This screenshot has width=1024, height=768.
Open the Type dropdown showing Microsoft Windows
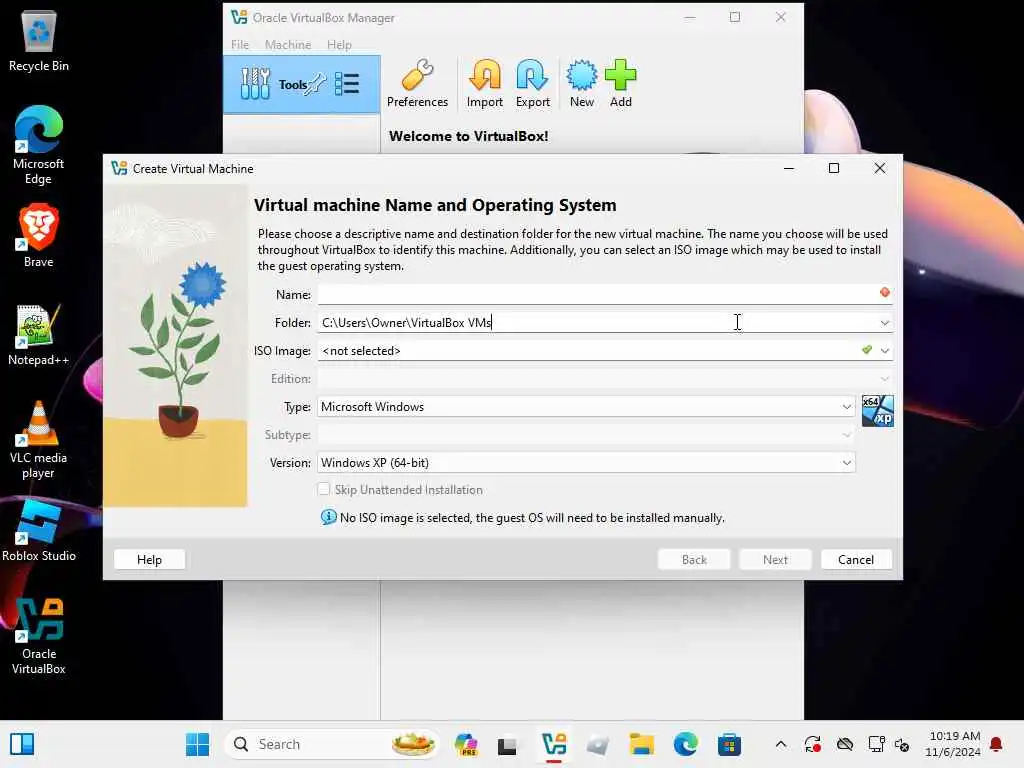(586, 407)
